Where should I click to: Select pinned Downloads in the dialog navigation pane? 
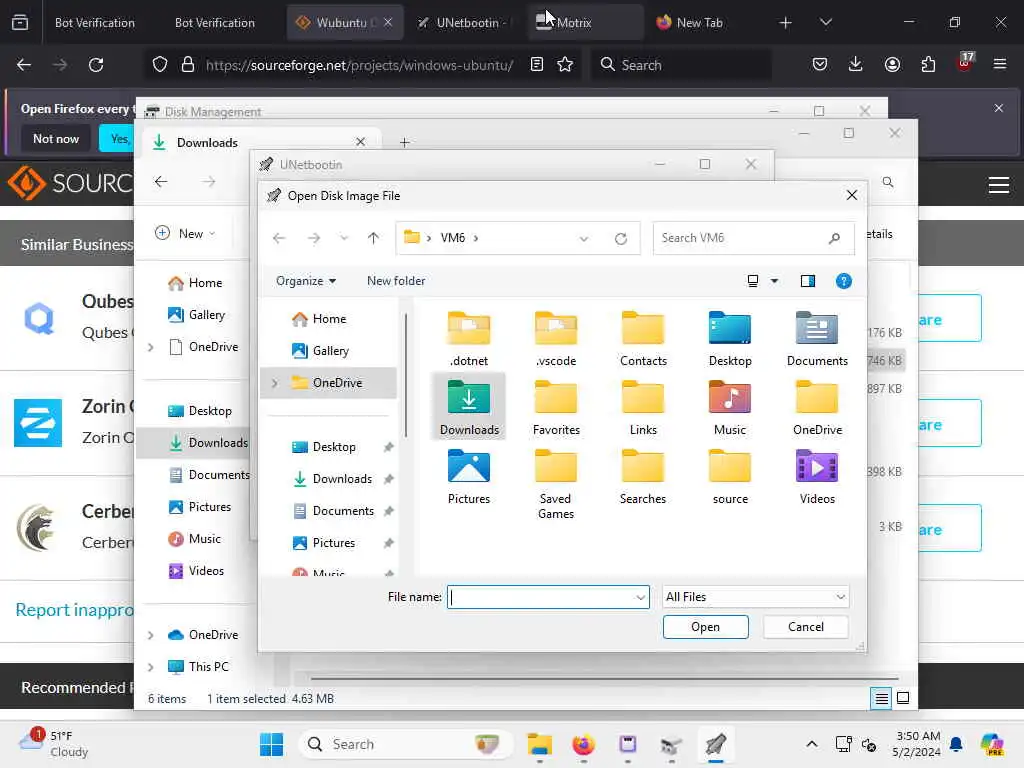pyautogui.click(x=332, y=479)
